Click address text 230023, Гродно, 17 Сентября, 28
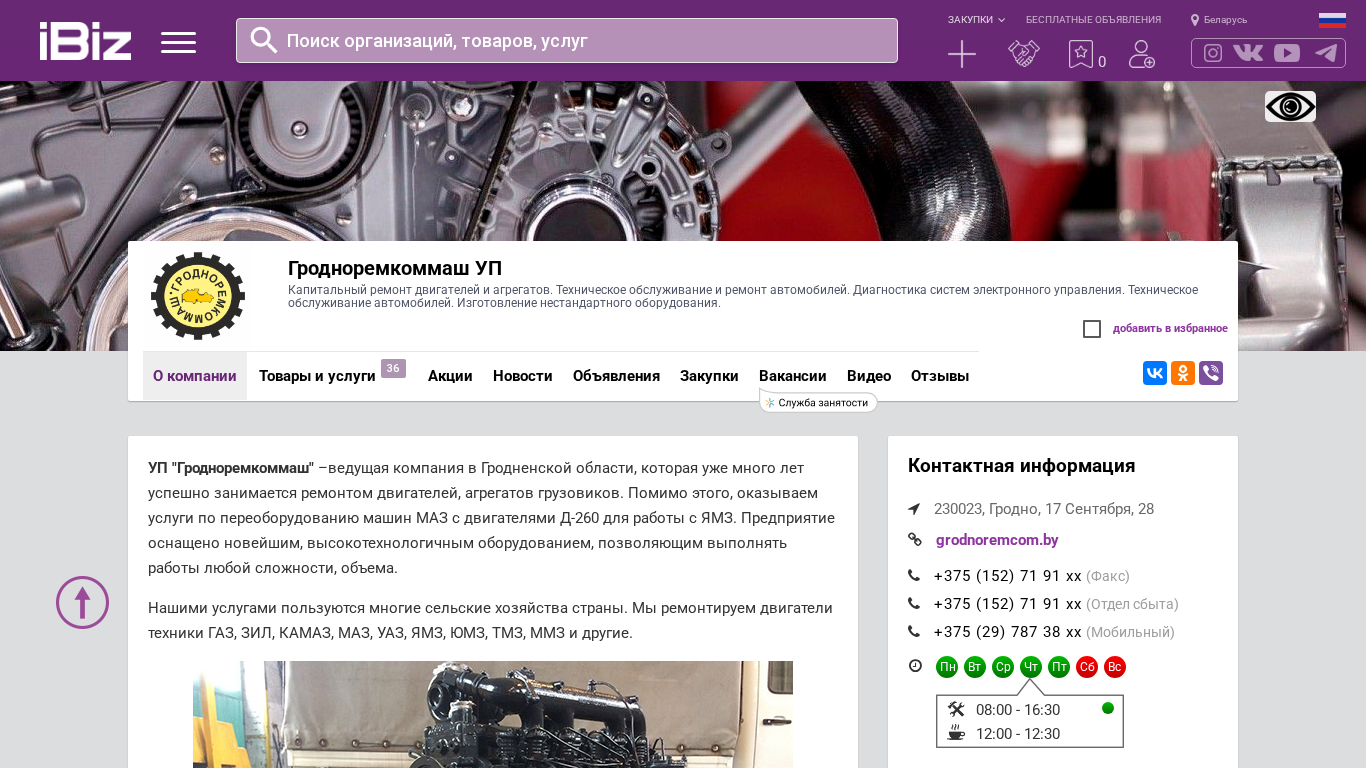 coord(1044,509)
